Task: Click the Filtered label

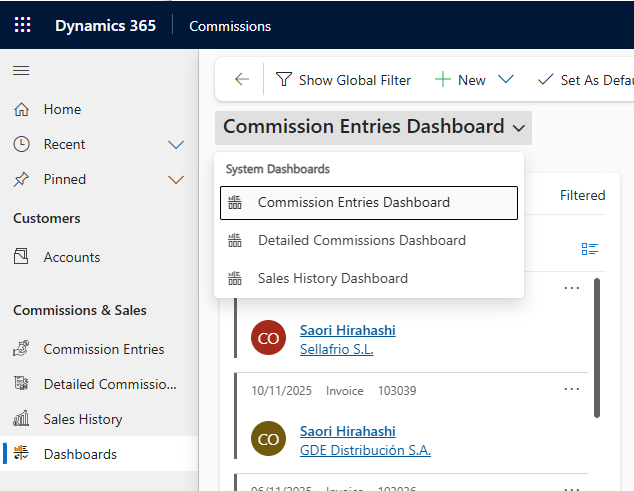Action: point(583,195)
